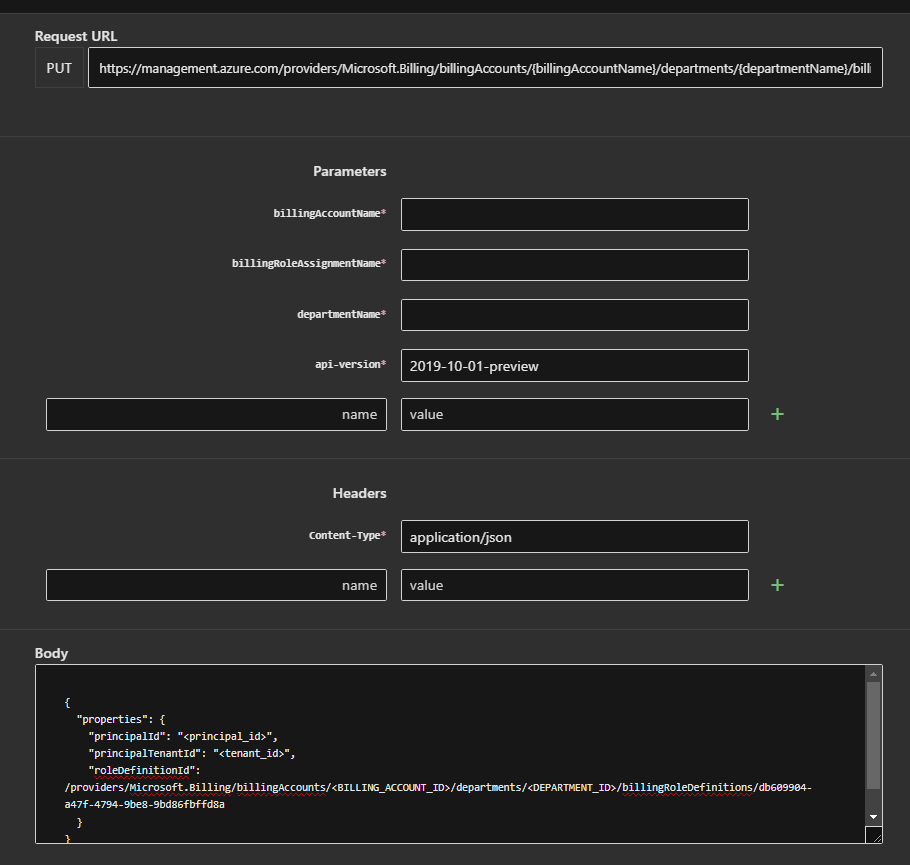Click the api-version field showing 2019-10-01-preview
This screenshot has width=910, height=865.
[574, 365]
